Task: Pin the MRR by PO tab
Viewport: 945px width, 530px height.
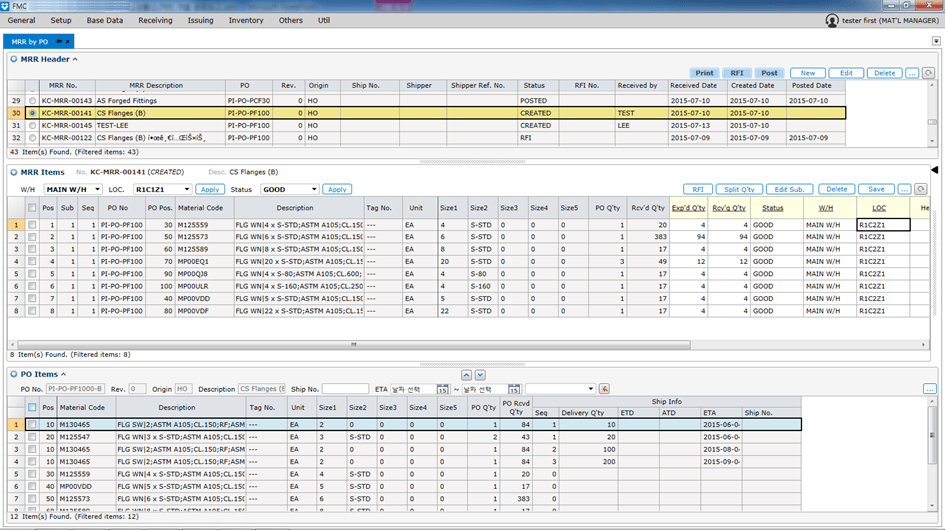Action: 59,41
